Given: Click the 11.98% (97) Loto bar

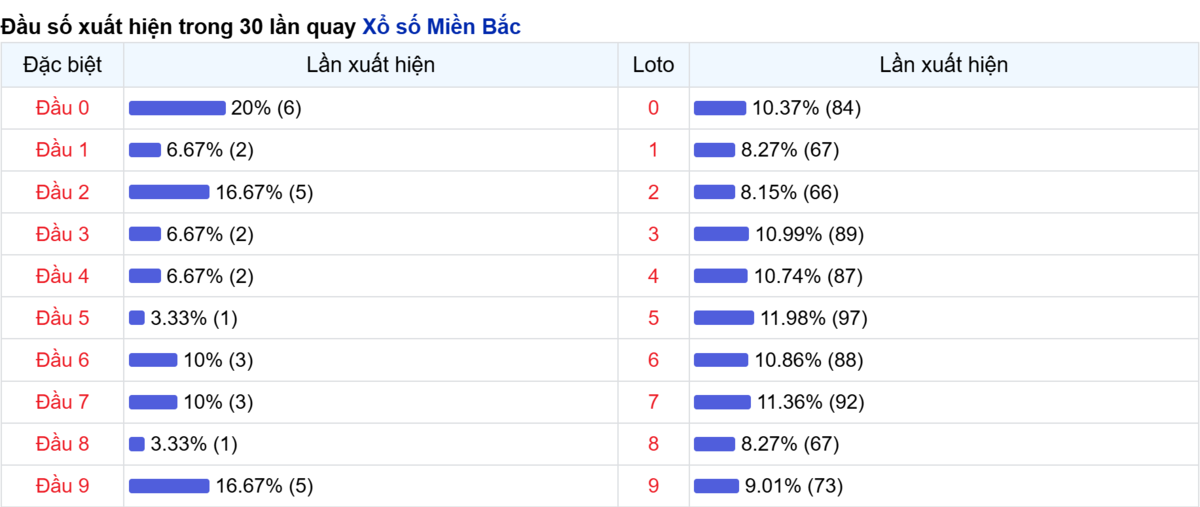Looking at the screenshot, I should coord(724,318).
